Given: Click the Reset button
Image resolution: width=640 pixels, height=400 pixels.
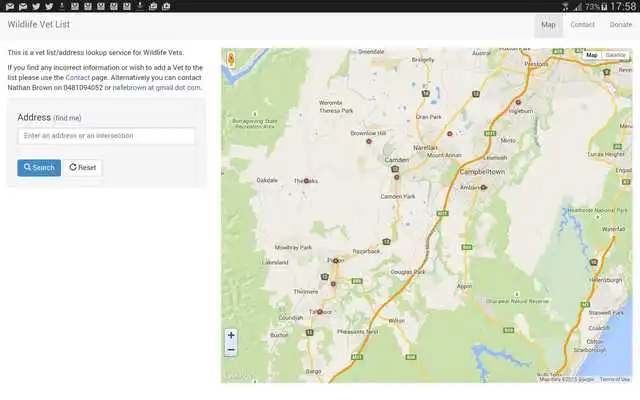Looking at the screenshot, I should (83, 167).
